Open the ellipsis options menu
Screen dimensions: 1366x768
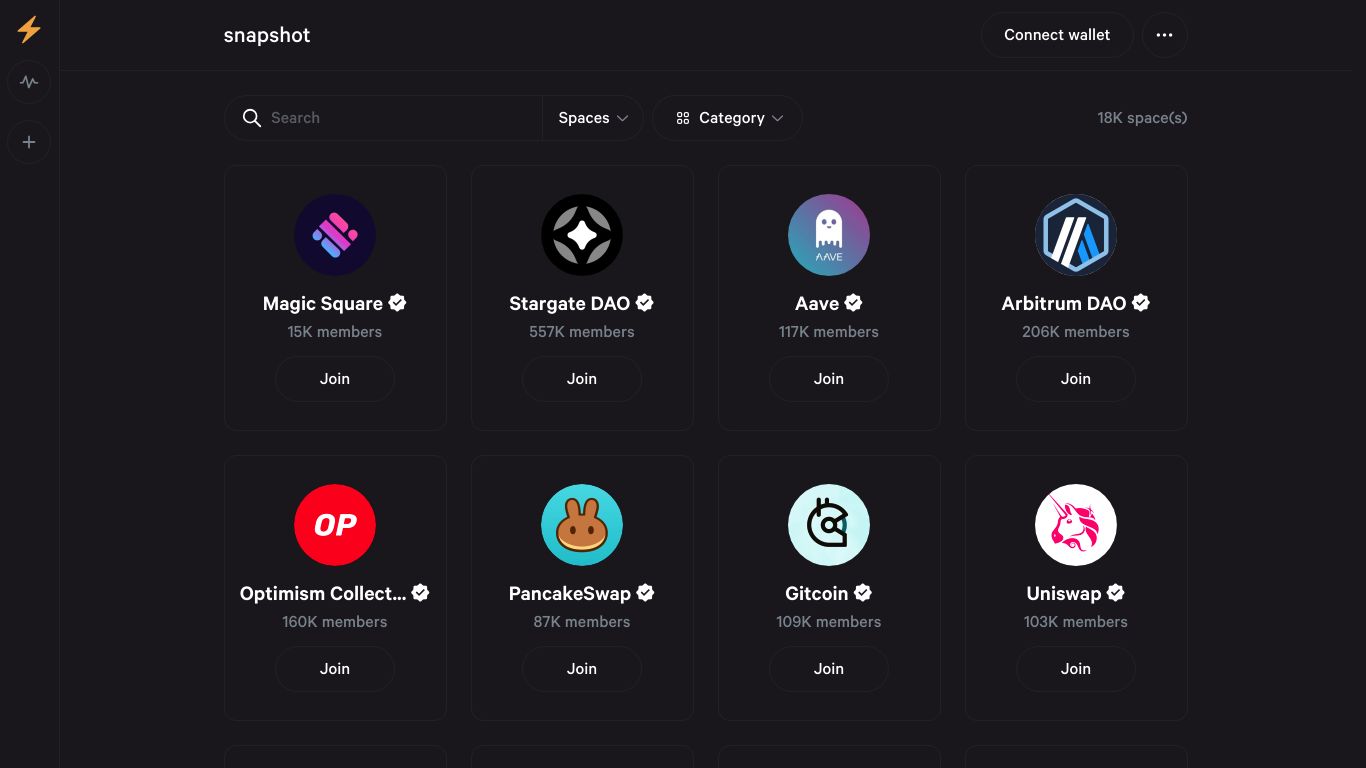[1164, 35]
